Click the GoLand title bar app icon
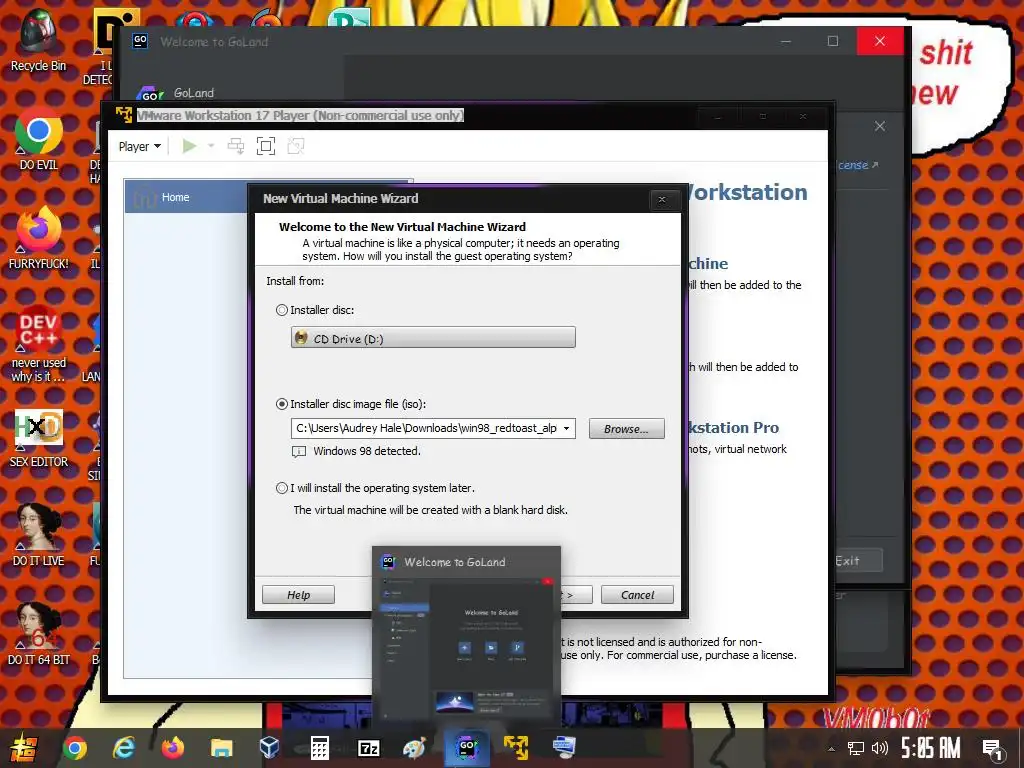1024x768 pixels. 140,41
